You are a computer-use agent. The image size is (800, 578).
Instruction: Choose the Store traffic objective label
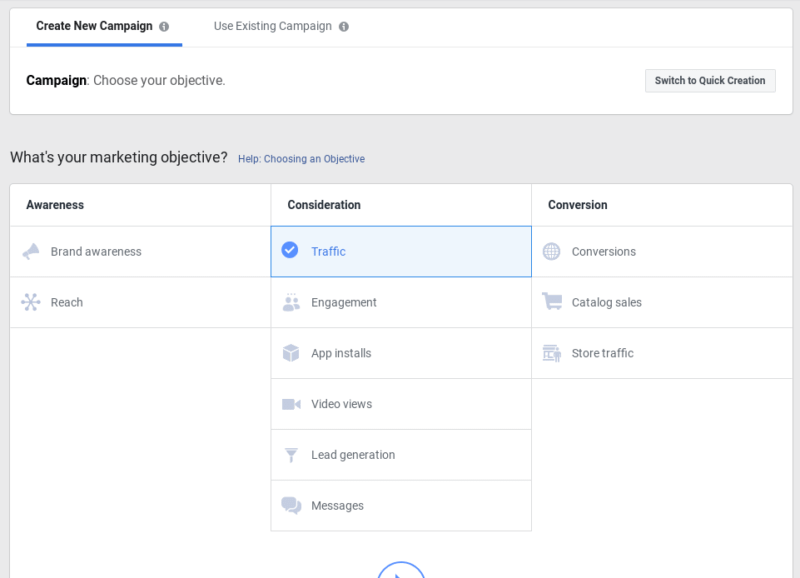(x=602, y=353)
